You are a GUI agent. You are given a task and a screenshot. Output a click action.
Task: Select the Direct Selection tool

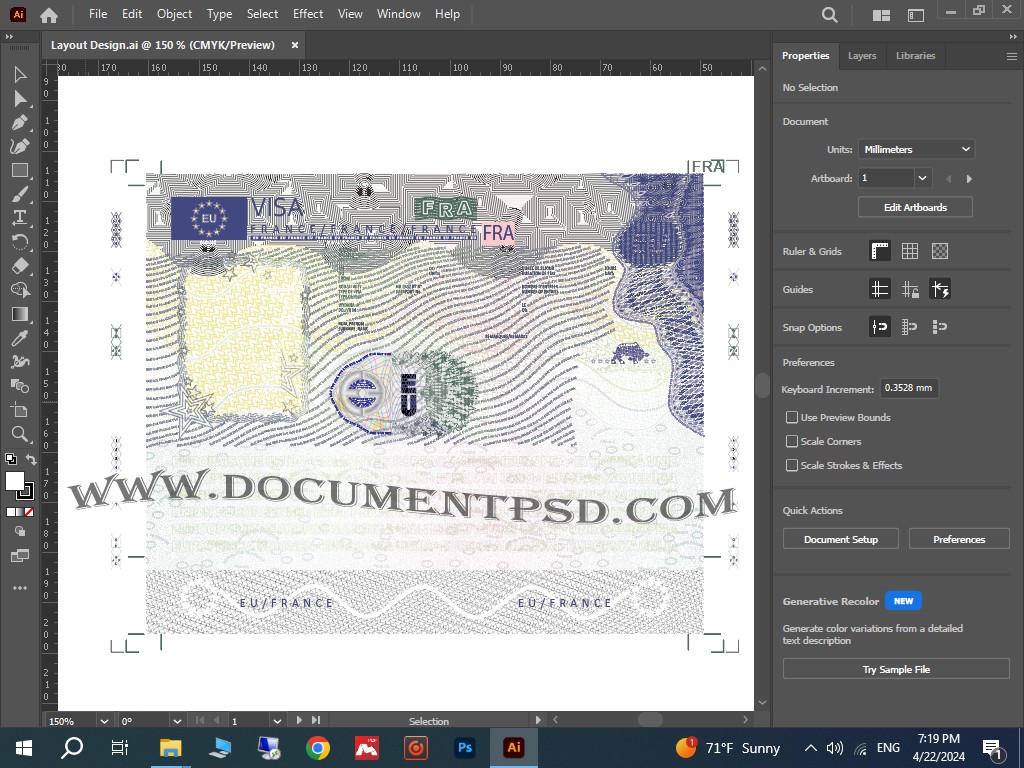click(x=20, y=99)
